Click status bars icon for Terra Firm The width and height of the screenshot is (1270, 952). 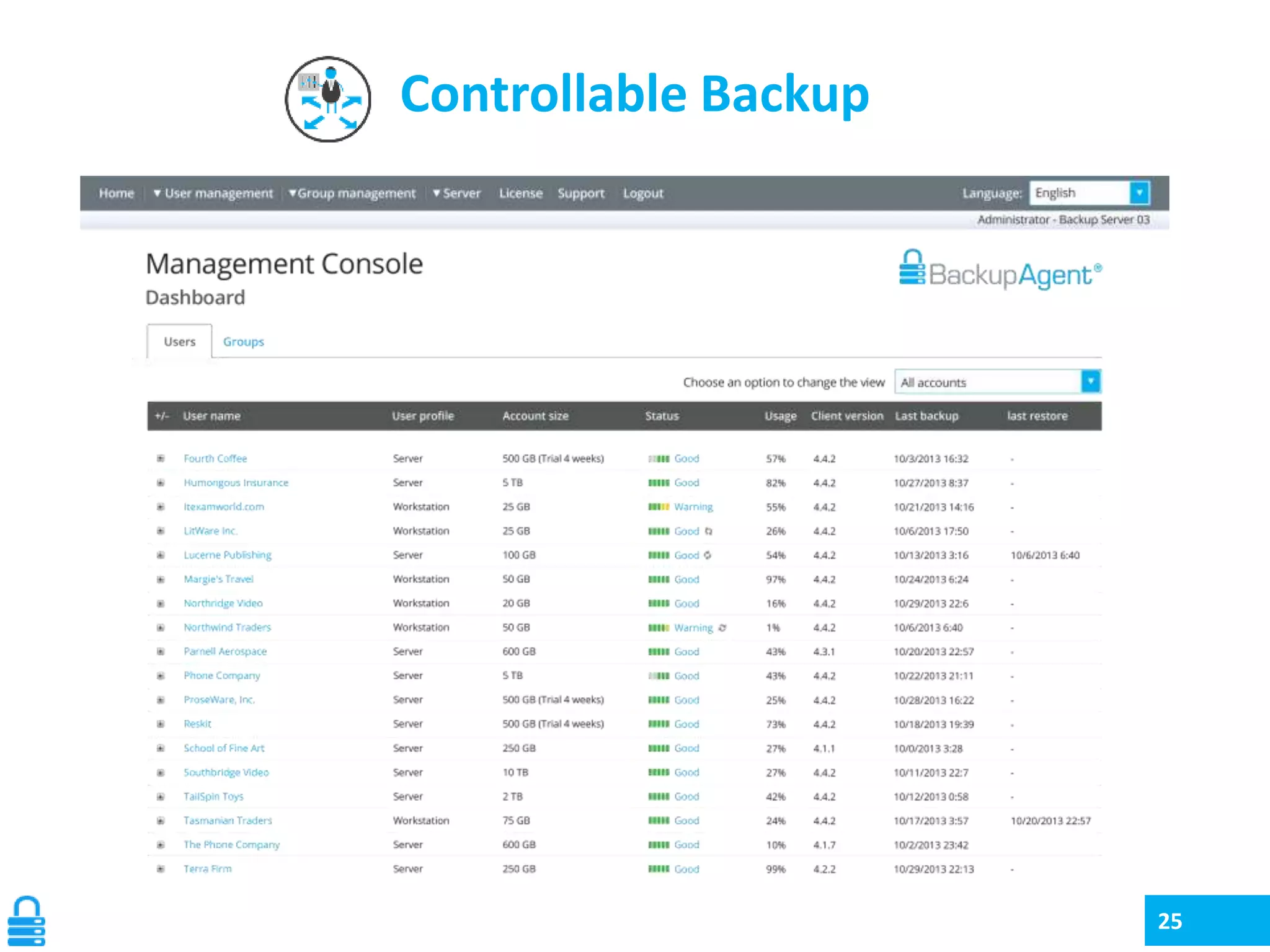tap(659, 869)
